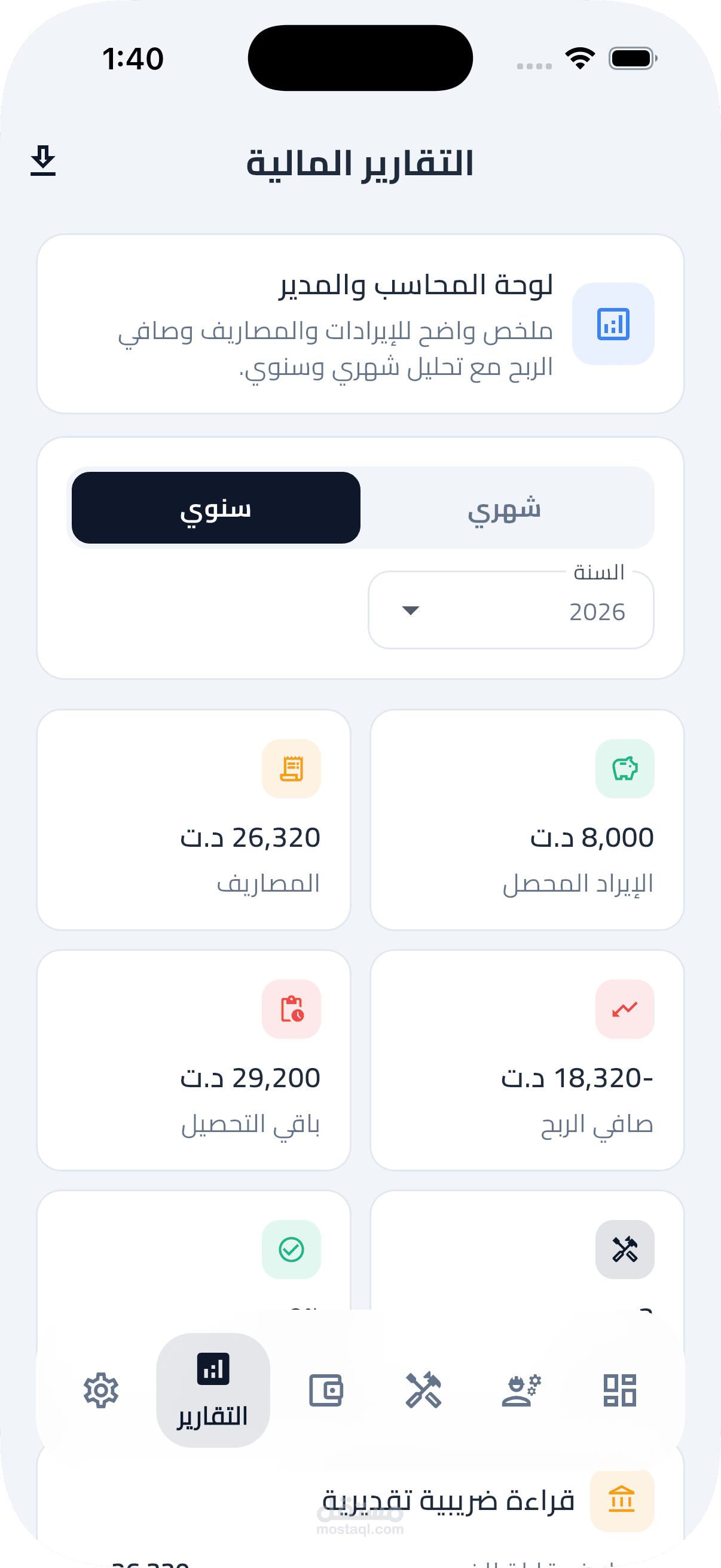Open wallet icon in bottom navigation

pos(326,1391)
